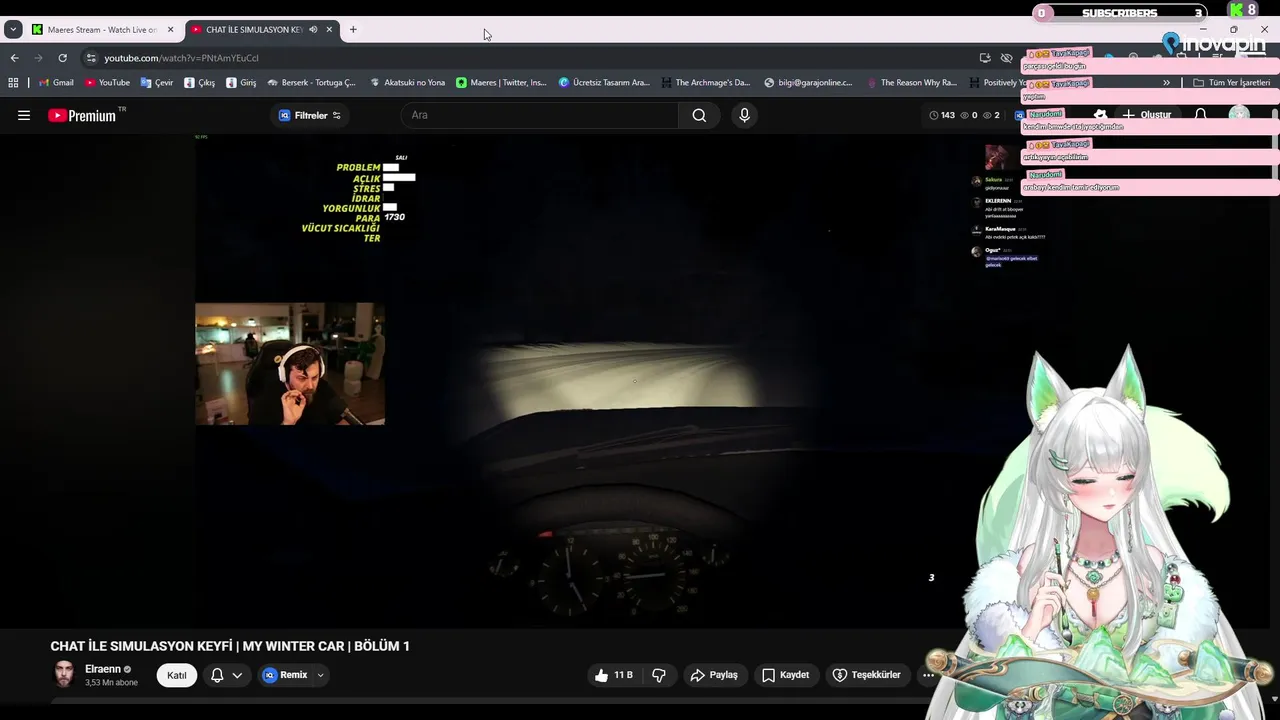Click crossed-eye tracking protection icon
Screen dimensions: 1280x720
click(1007, 58)
